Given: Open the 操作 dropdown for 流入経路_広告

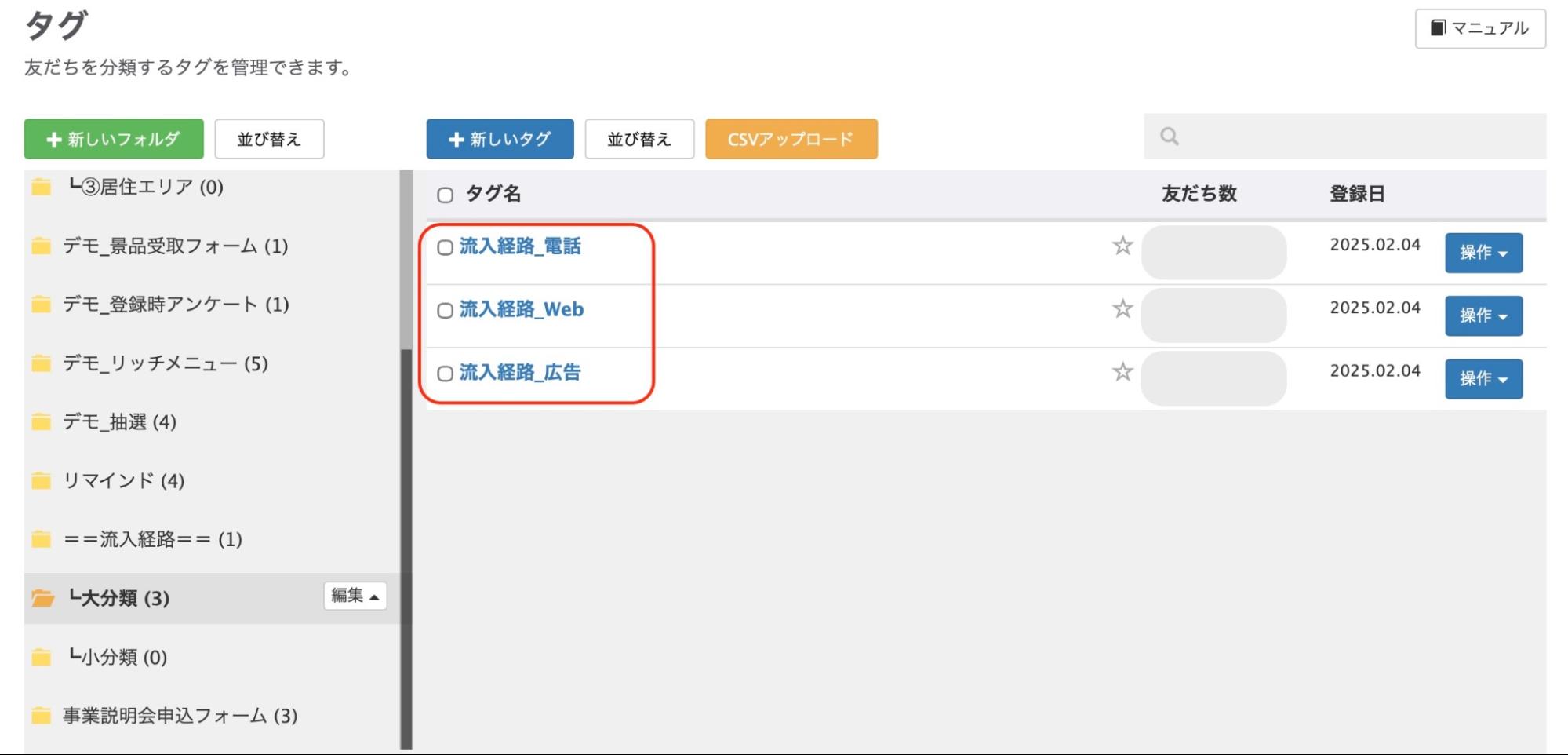Looking at the screenshot, I should pyautogui.click(x=1483, y=378).
